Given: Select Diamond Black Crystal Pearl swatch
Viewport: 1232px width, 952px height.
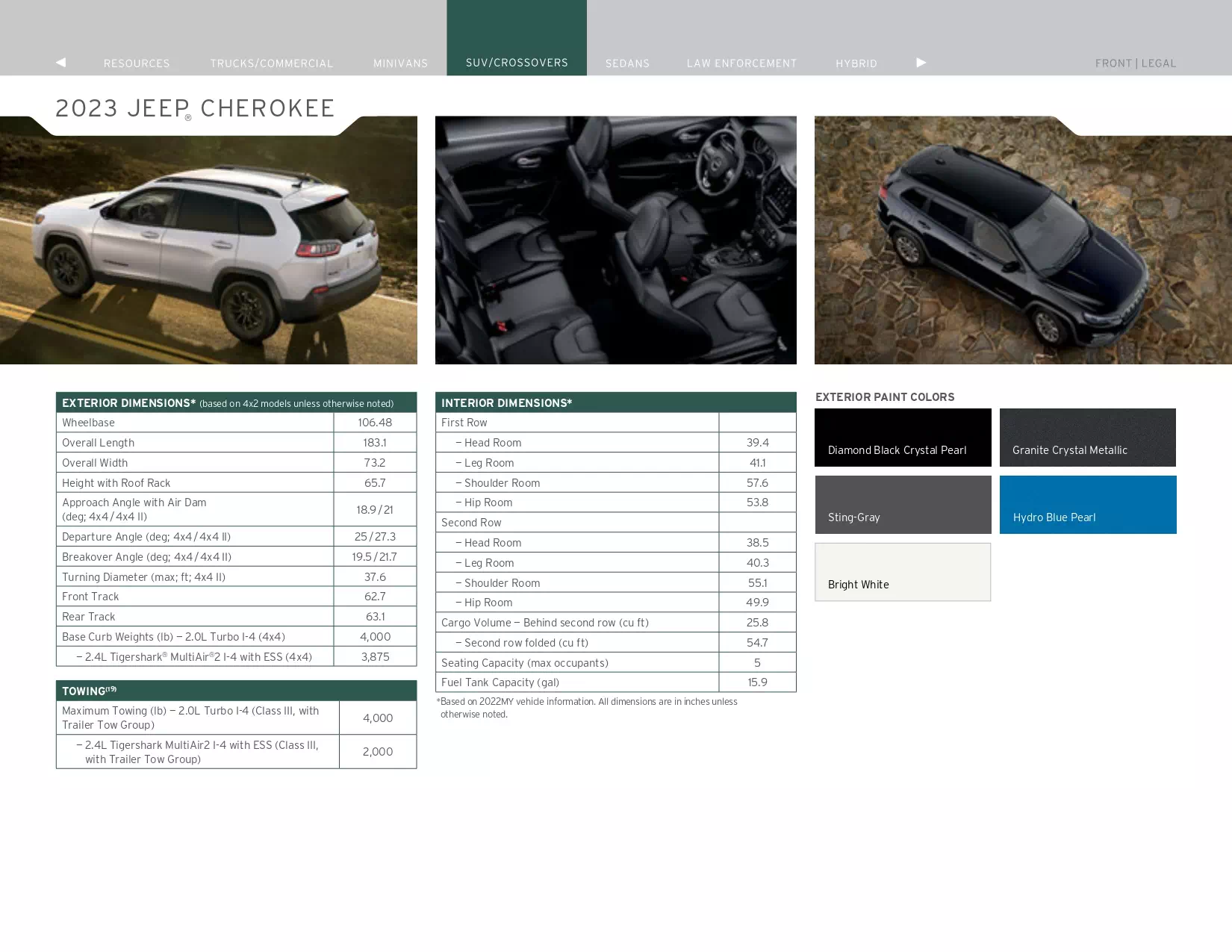Looking at the screenshot, I should pyautogui.click(x=903, y=438).
